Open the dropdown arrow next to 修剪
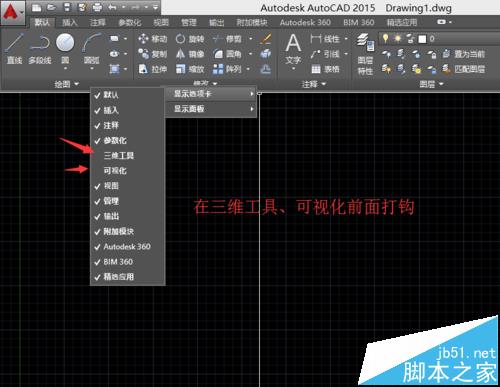Screen dimensions: 500x387 250,39
